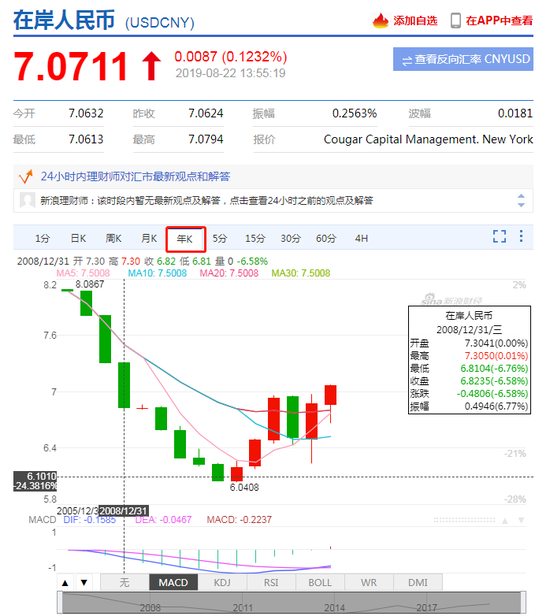Click the MA5: 7.5008 legend label
This screenshot has height=616, width=550.
tap(83, 273)
